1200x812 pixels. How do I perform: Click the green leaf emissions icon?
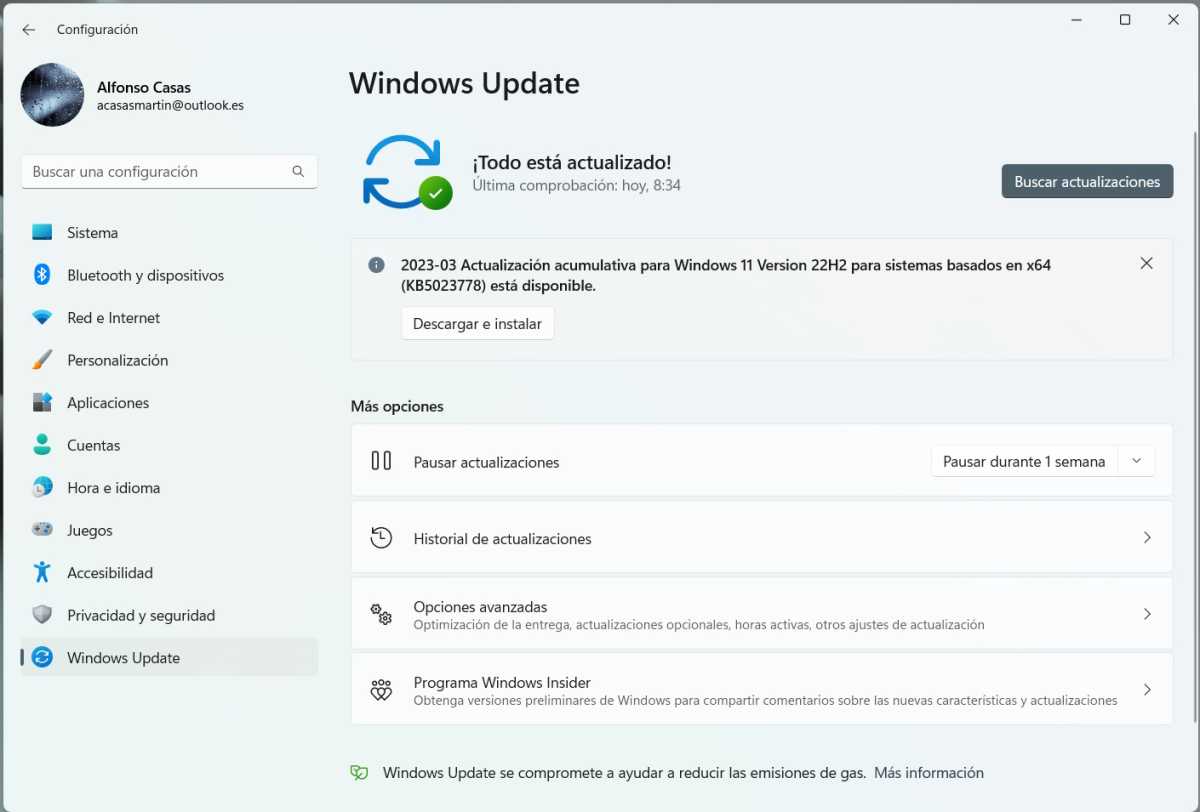[x=360, y=773]
